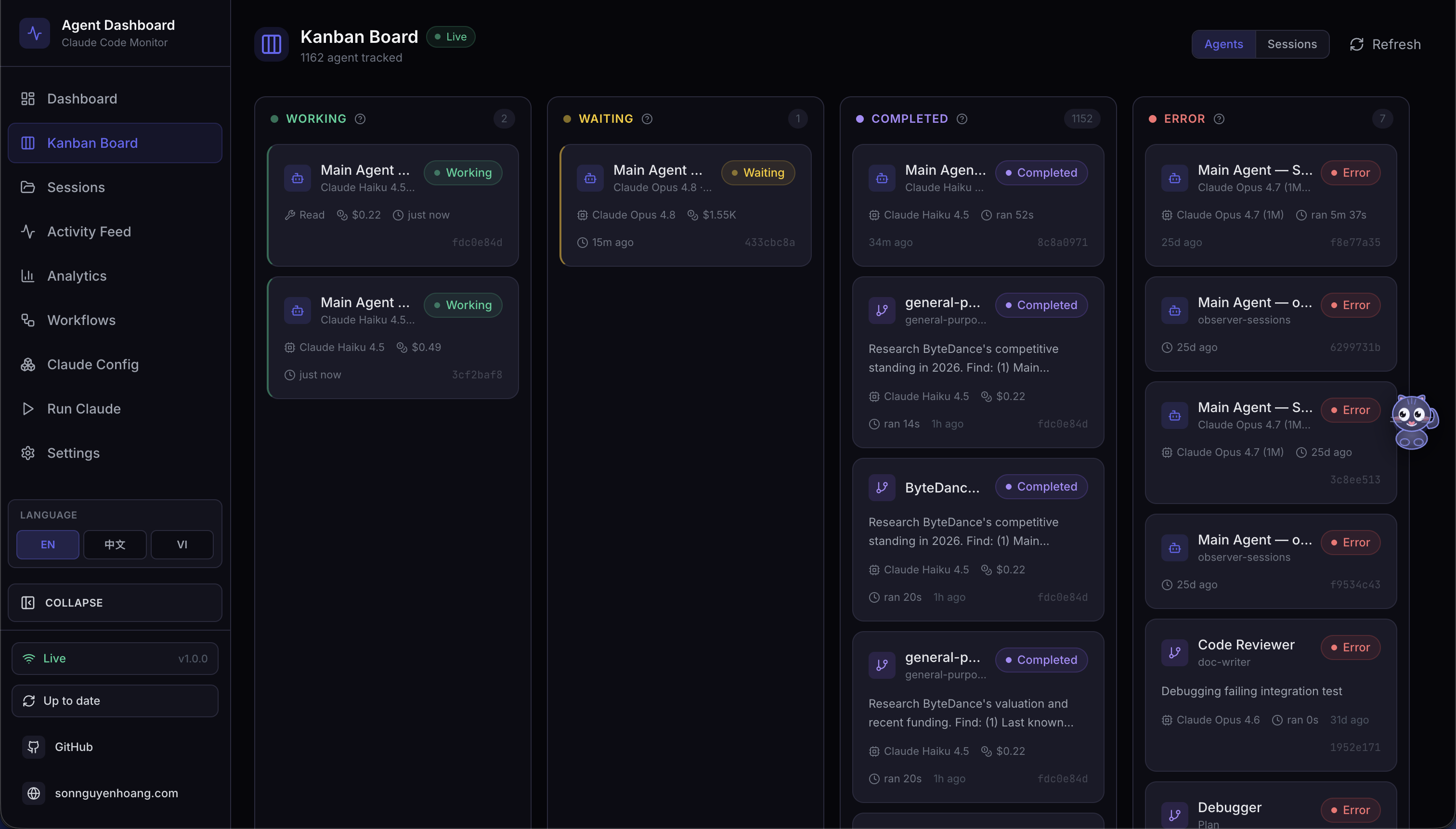Open error card 6299731b

point(1271,324)
